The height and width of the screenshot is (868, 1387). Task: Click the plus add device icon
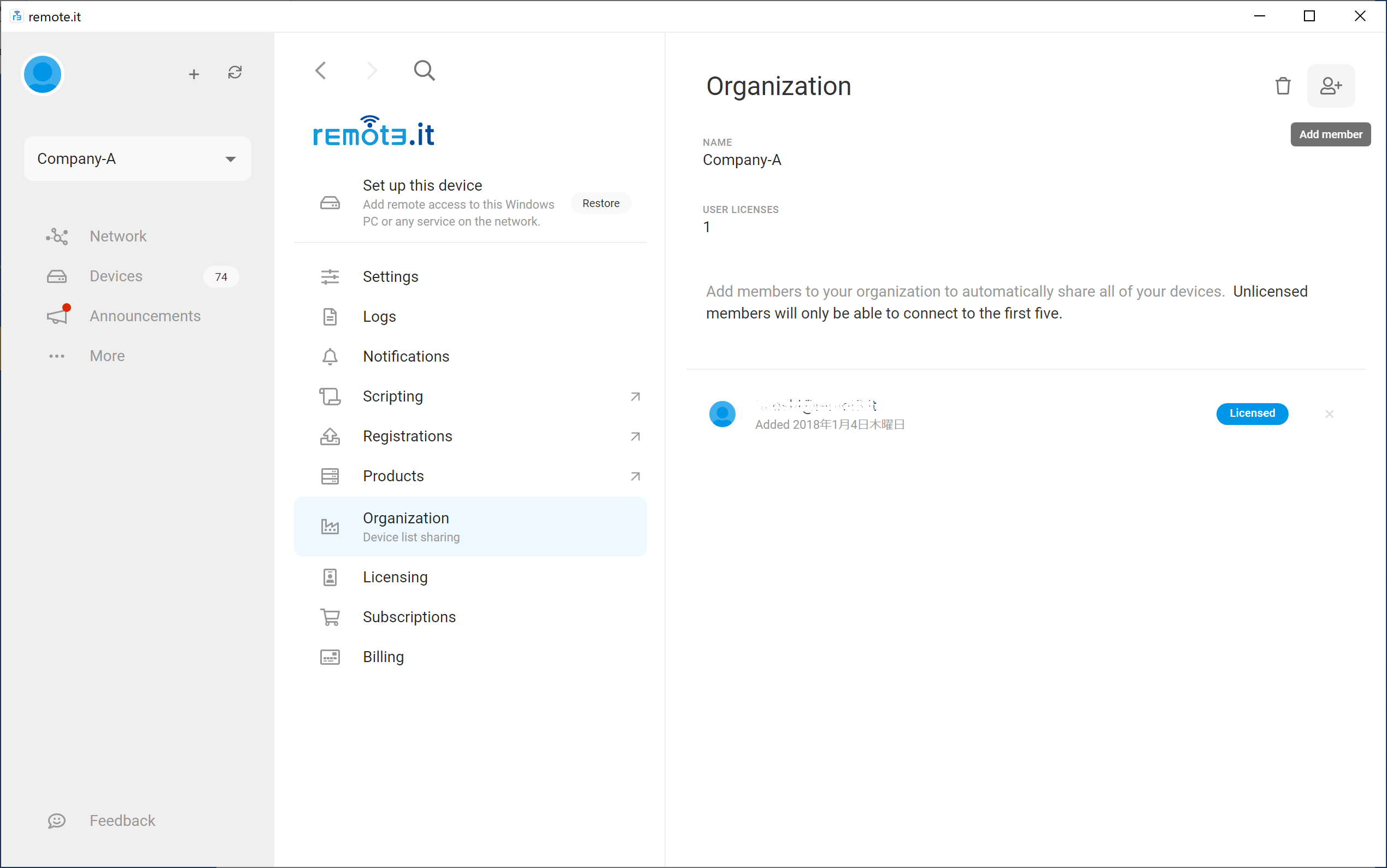click(194, 74)
